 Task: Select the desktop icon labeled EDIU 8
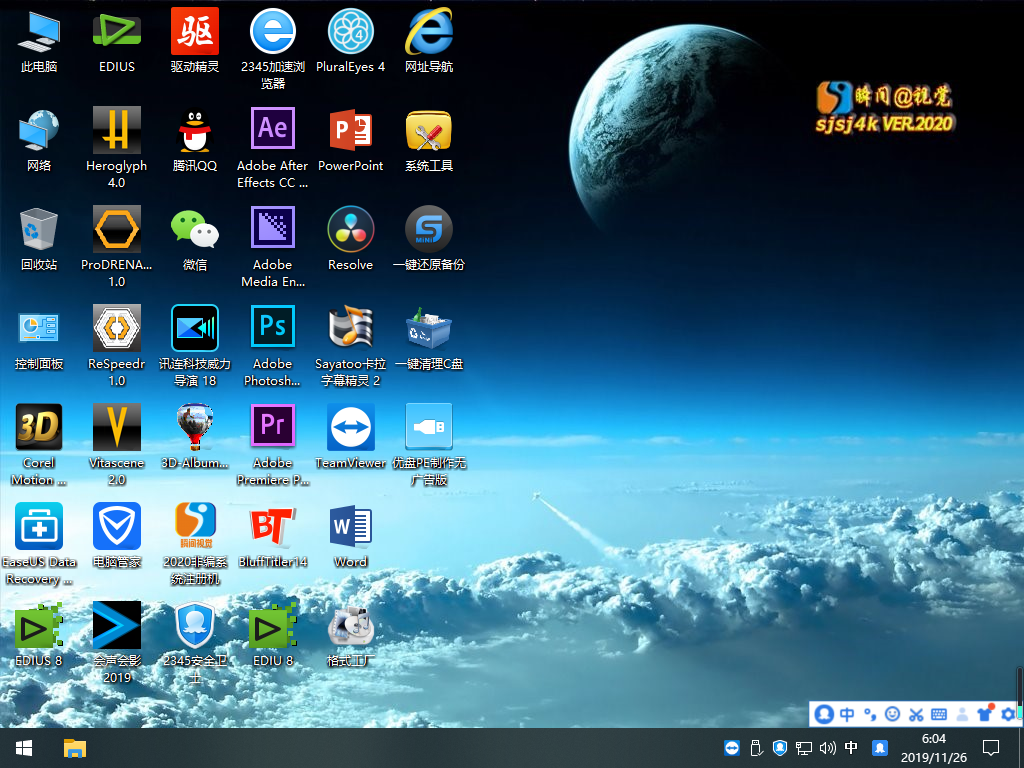click(272, 626)
